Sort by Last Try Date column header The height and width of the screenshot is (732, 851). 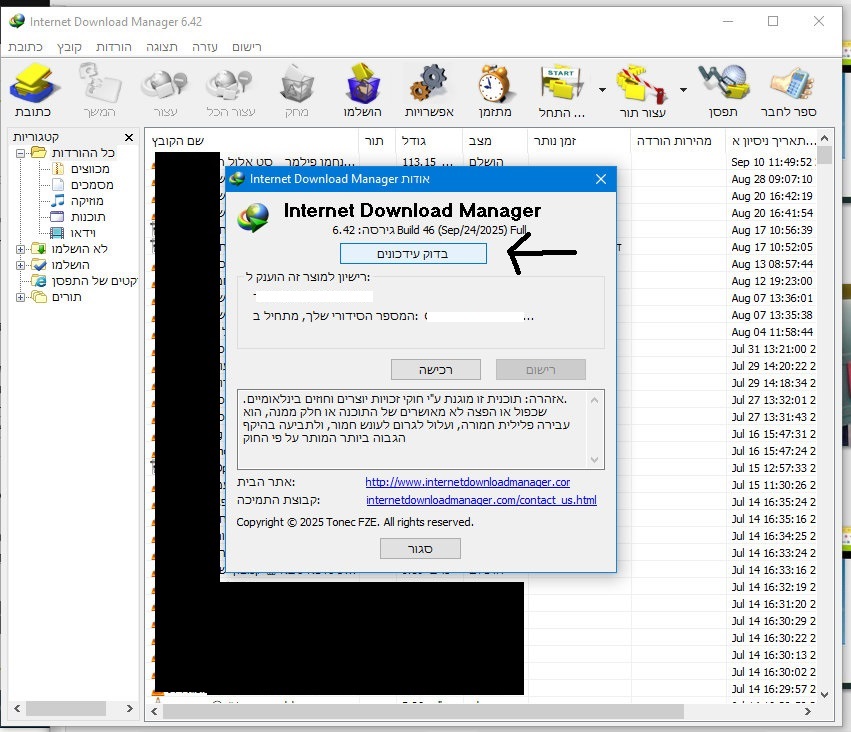tap(772, 141)
